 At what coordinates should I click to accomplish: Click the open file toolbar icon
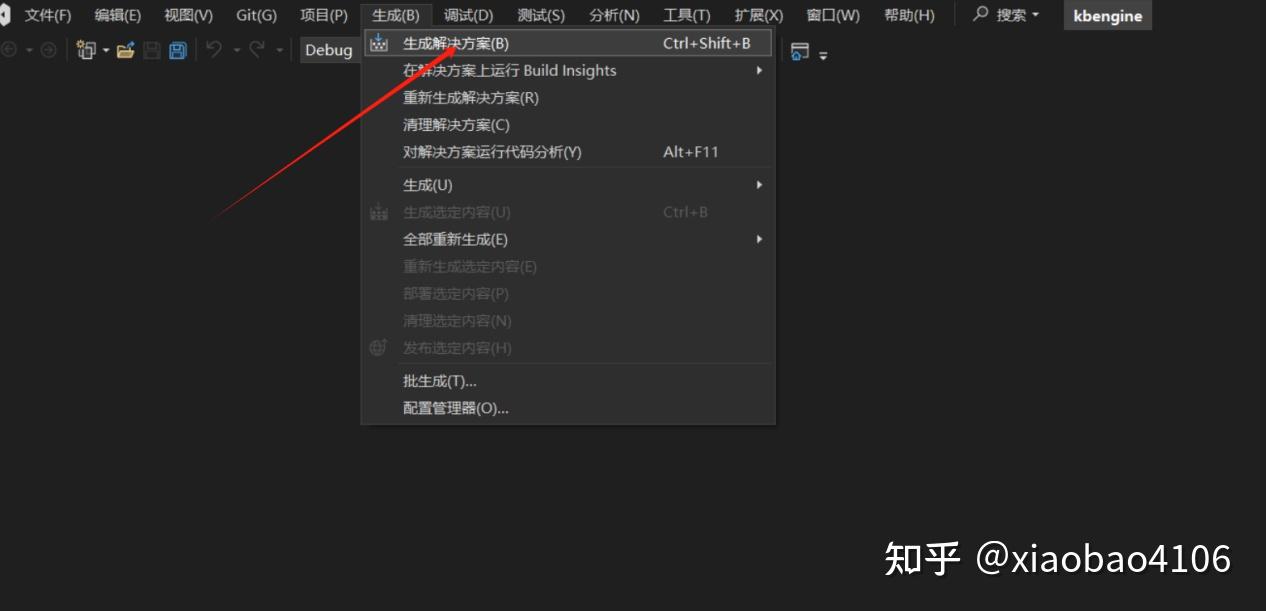coord(125,50)
